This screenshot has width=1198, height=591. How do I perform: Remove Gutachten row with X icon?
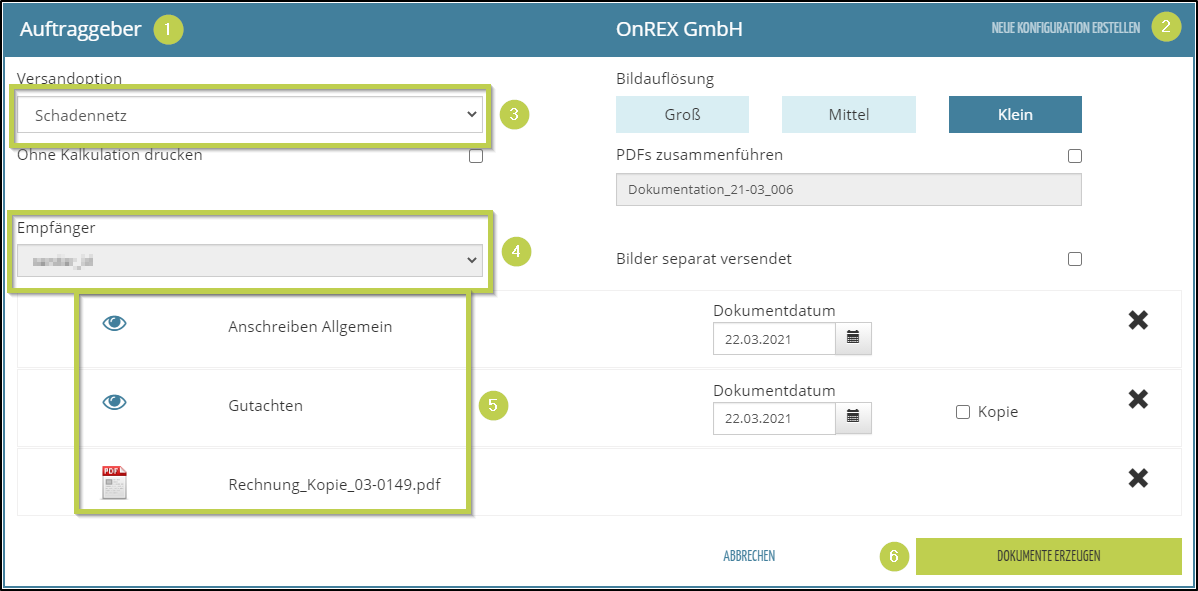(x=1138, y=399)
